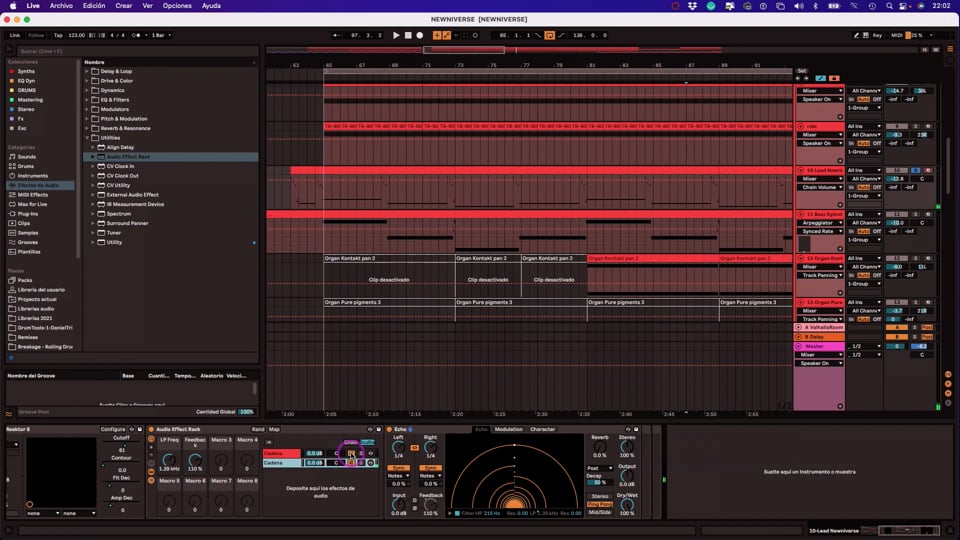Open the volume control in the menu bar

point(798,6)
